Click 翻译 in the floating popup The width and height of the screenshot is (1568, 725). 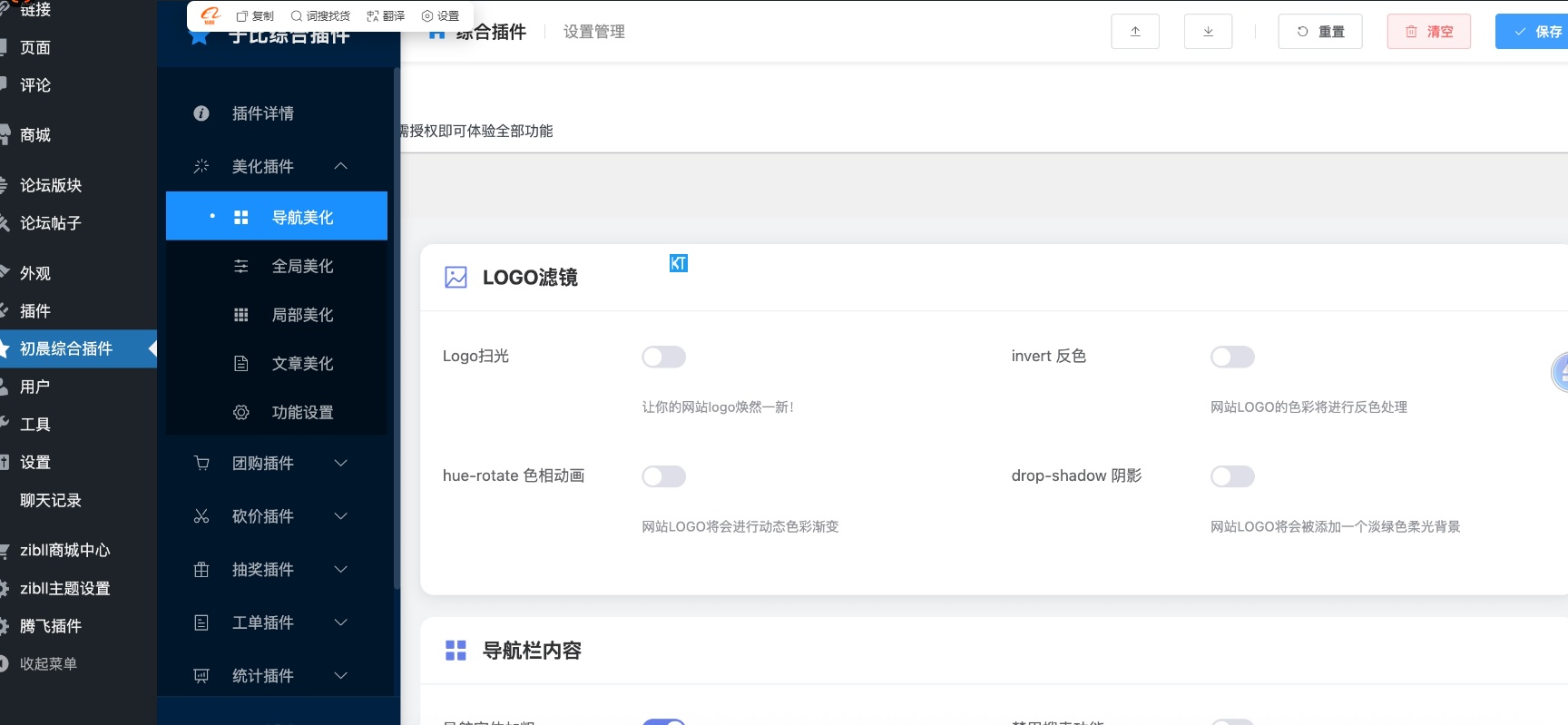point(386,16)
